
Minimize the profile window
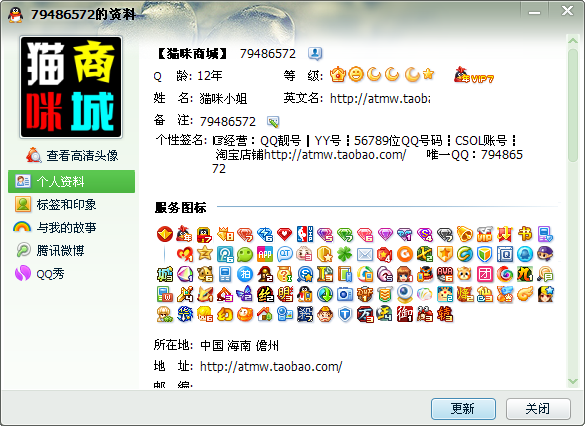(534, 13)
